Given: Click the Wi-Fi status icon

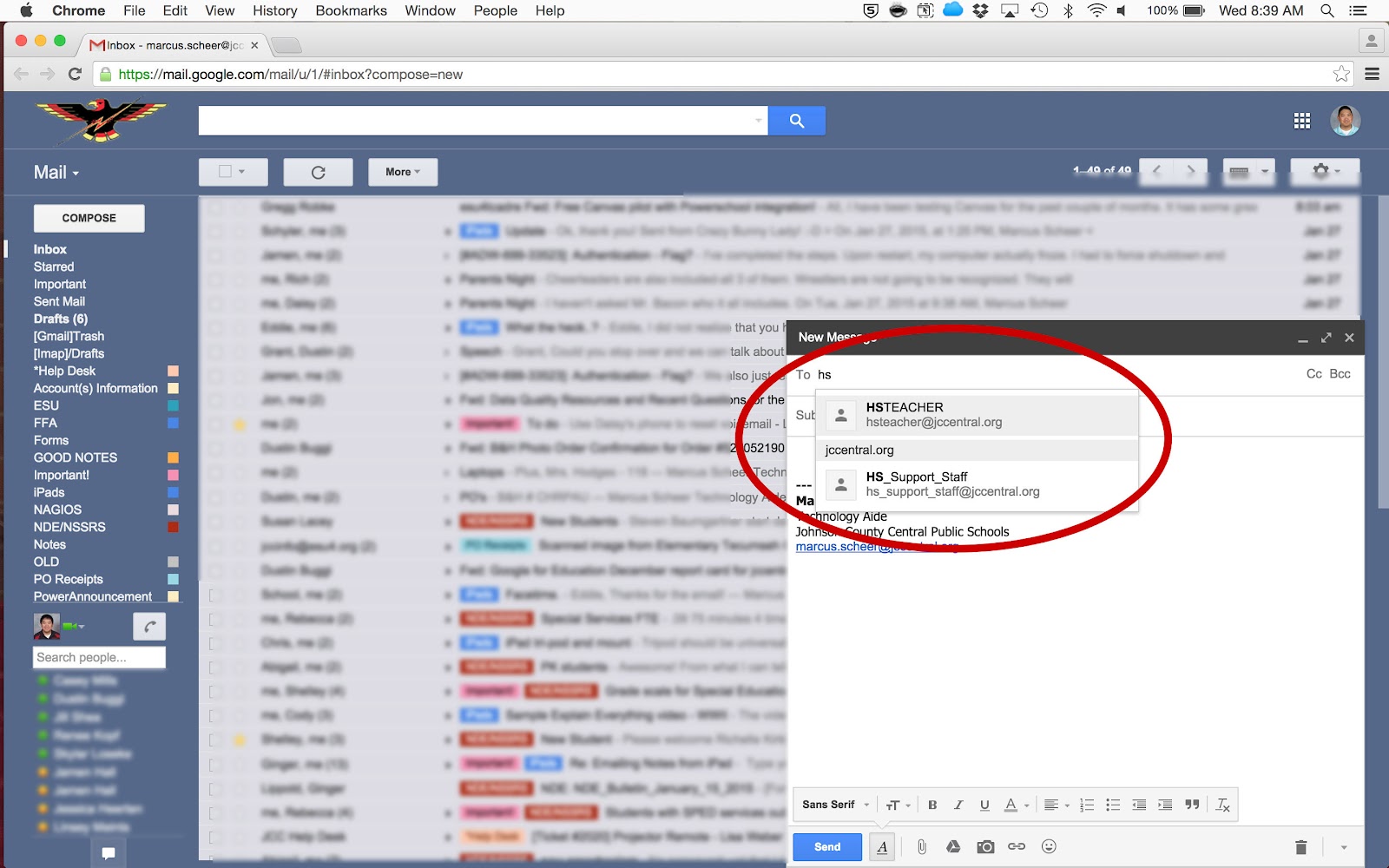Looking at the screenshot, I should 1096,10.
